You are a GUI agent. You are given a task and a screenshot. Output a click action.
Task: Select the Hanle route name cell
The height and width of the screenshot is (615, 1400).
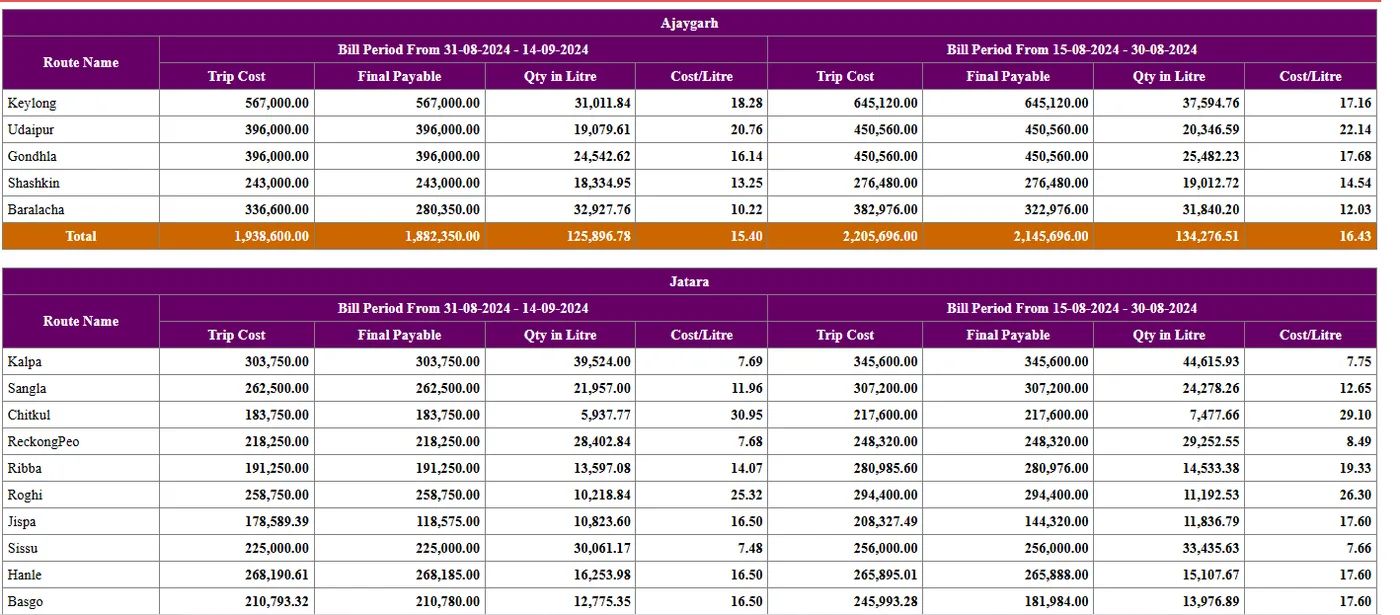81,575
